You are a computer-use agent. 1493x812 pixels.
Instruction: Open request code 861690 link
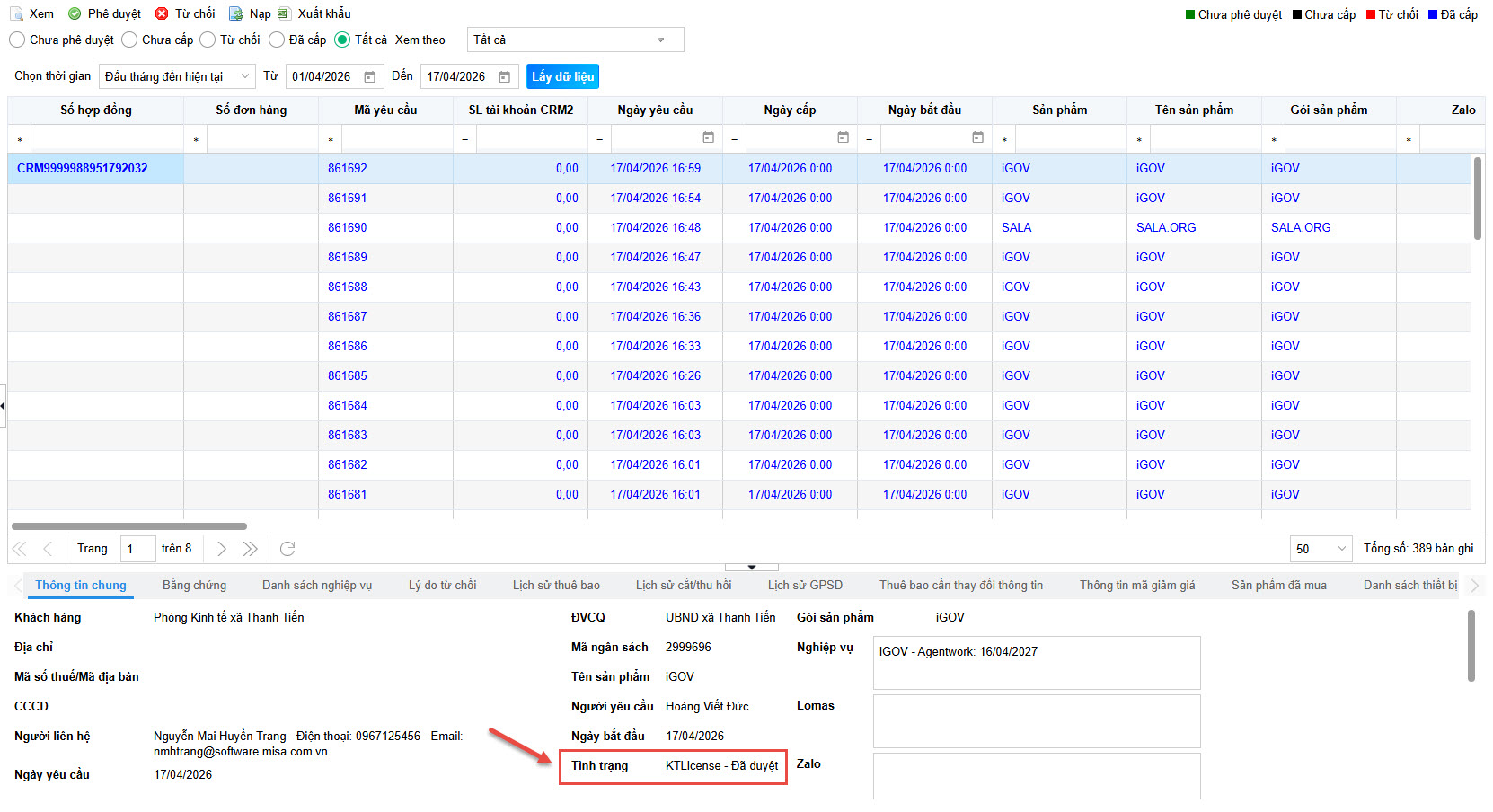click(347, 228)
